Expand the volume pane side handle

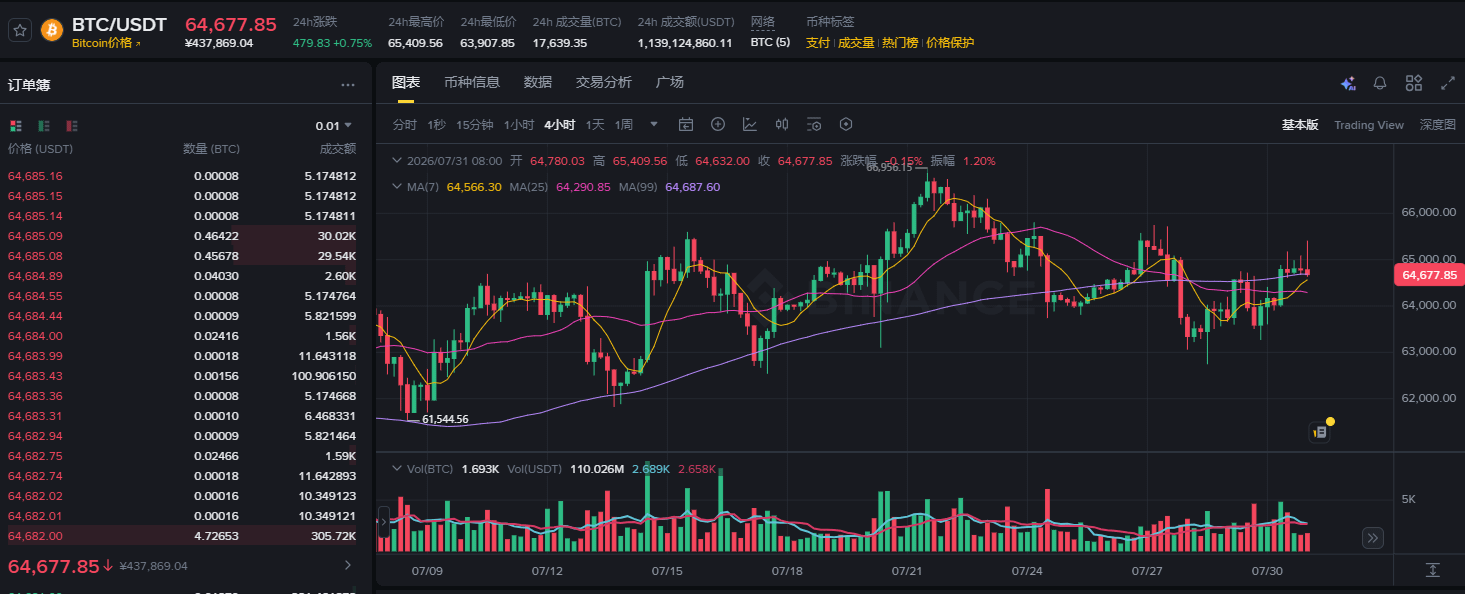point(383,520)
